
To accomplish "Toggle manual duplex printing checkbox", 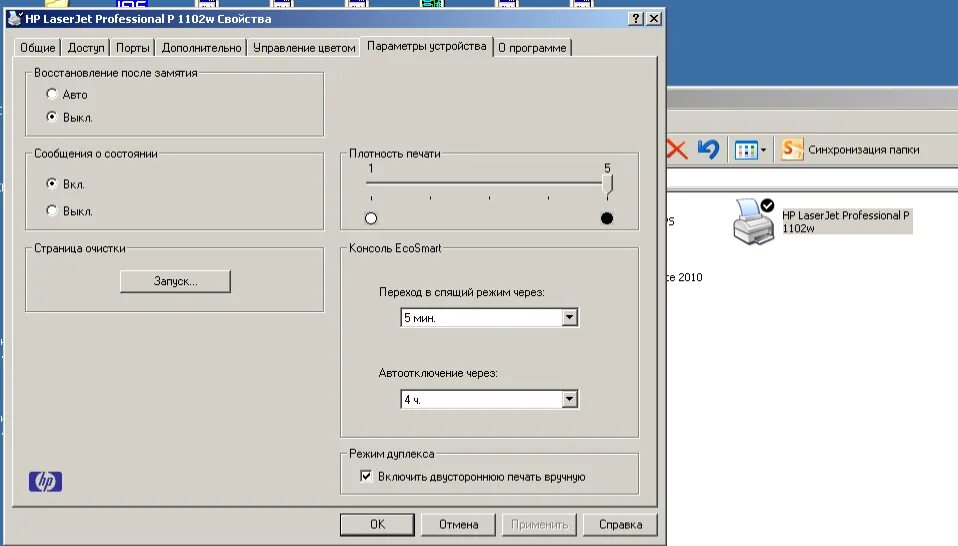I will click(x=366, y=476).
